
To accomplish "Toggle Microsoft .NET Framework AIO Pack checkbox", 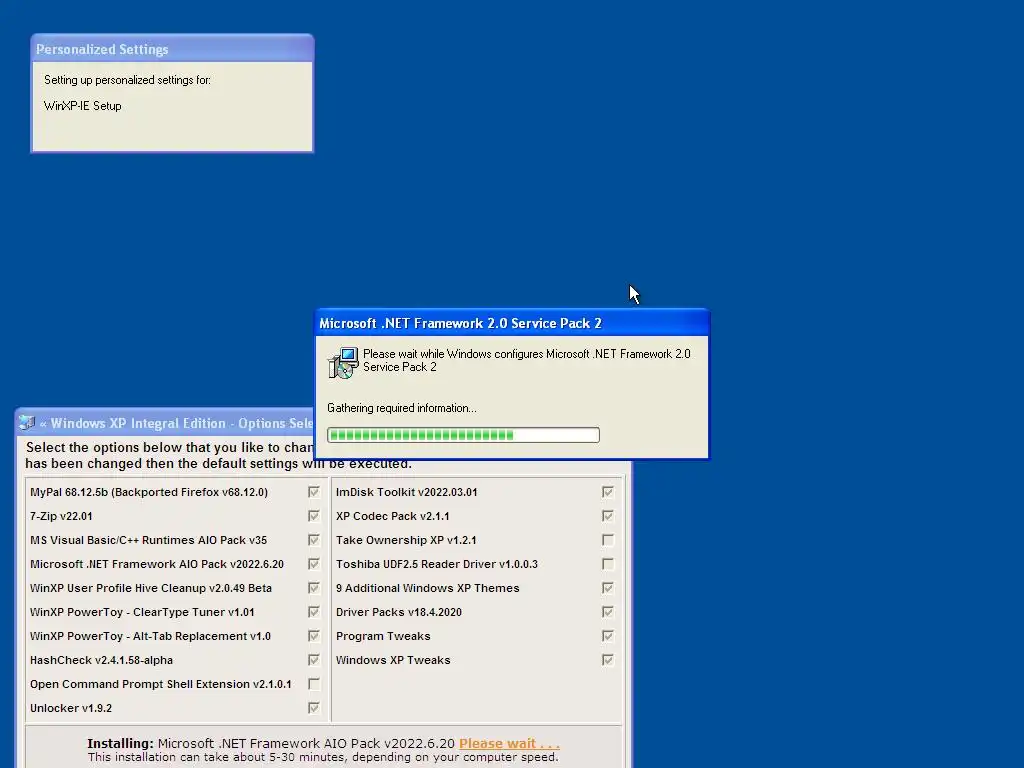I will pyautogui.click(x=314, y=564).
